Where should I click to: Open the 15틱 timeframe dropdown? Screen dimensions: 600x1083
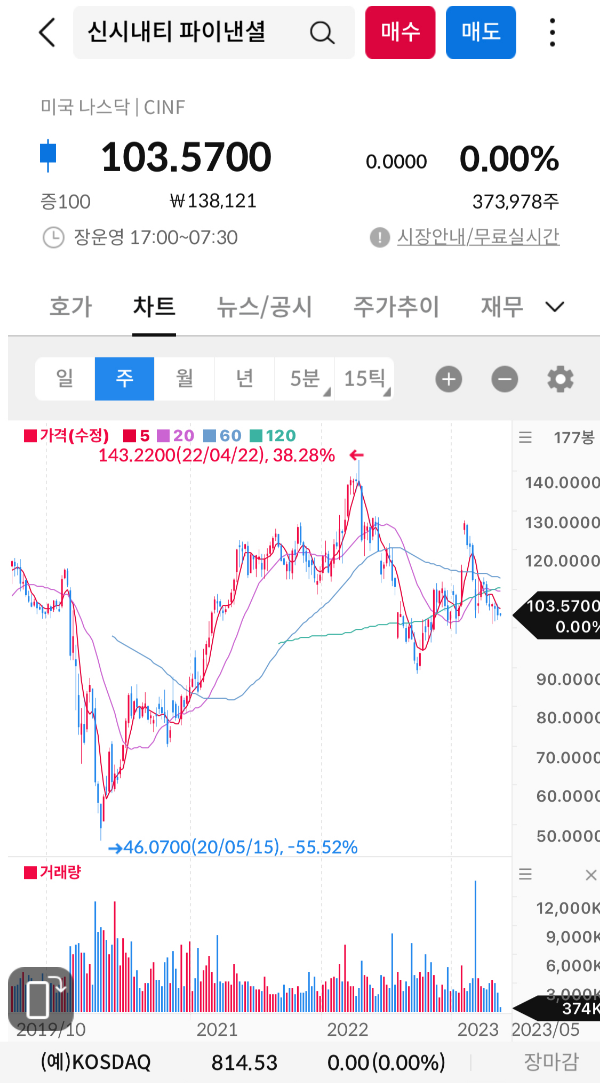pyautogui.click(x=366, y=379)
